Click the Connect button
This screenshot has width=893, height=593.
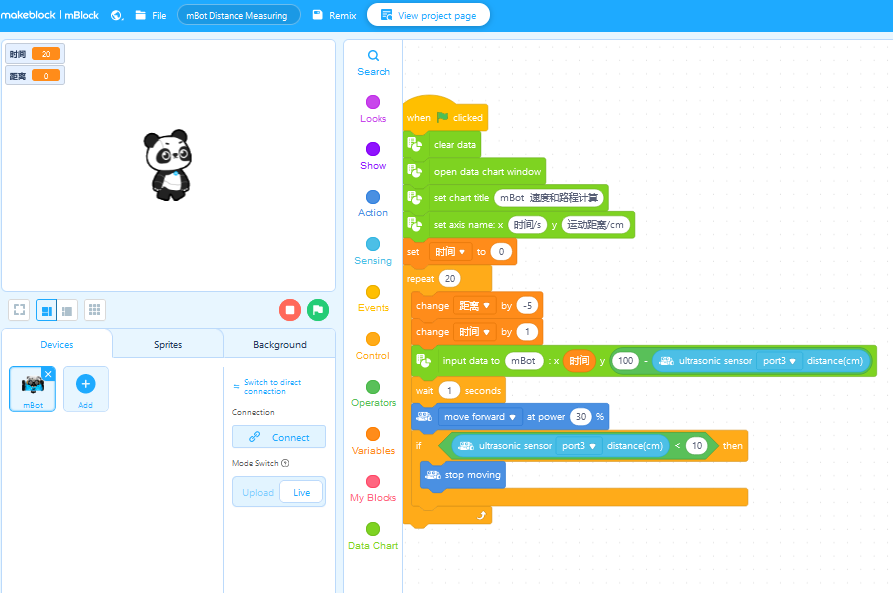click(x=279, y=437)
